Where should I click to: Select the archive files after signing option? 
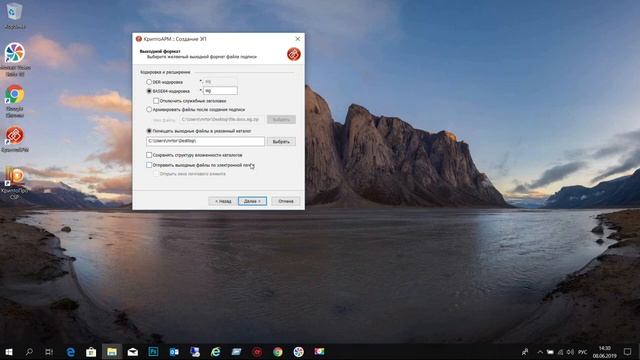(x=149, y=109)
